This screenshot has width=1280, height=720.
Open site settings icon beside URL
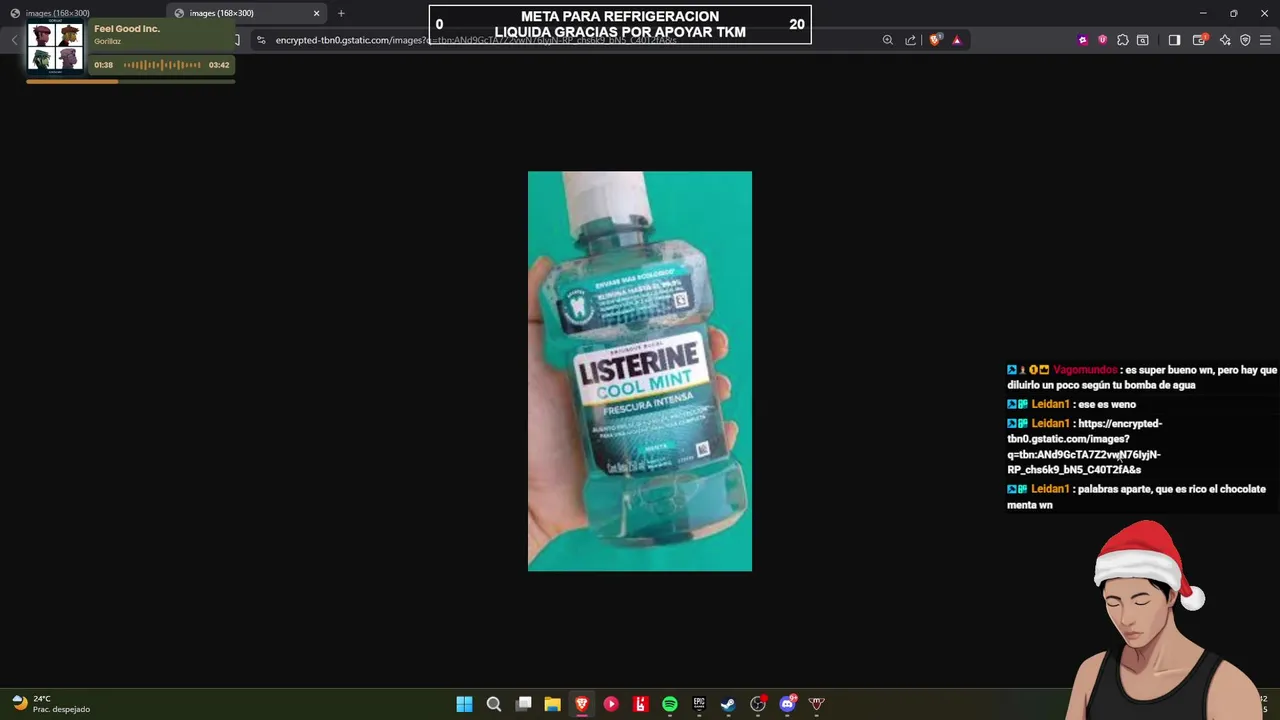(261, 40)
